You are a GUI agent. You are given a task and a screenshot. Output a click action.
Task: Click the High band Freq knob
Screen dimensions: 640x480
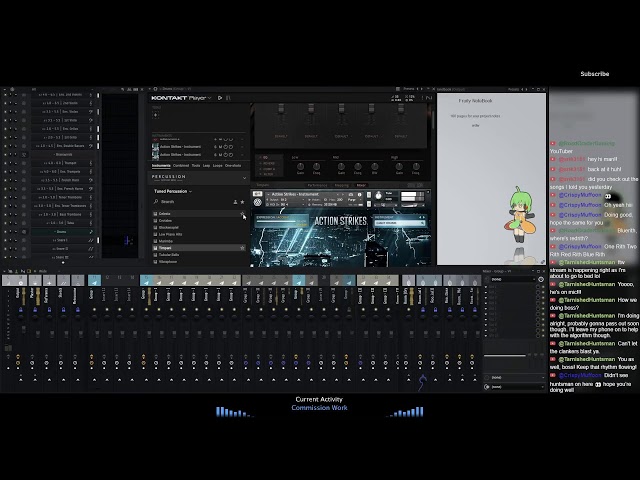pyautogui.click(x=416, y=167)
